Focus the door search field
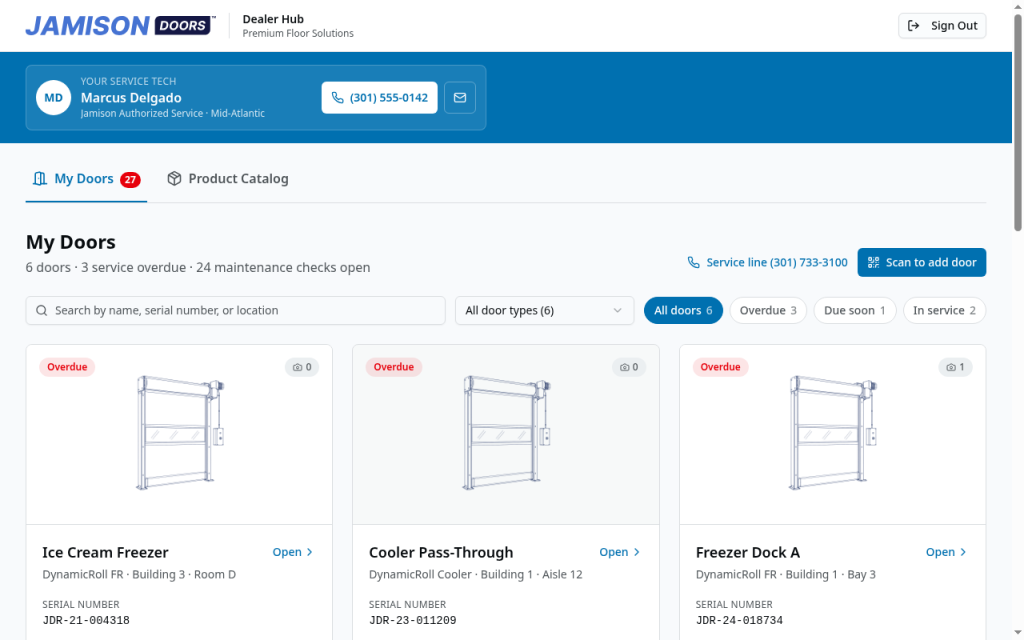 [235, 311]
